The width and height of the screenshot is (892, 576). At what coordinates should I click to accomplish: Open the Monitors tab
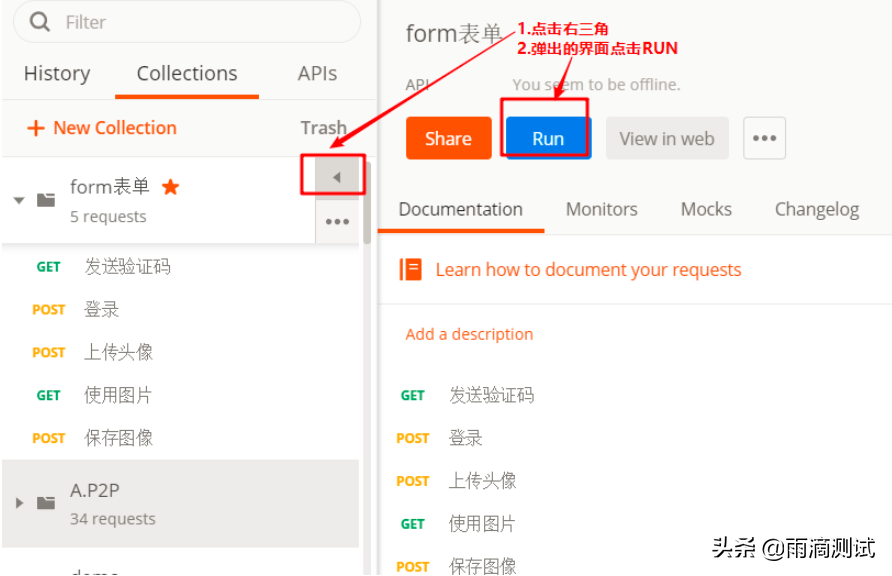(601, 209)
